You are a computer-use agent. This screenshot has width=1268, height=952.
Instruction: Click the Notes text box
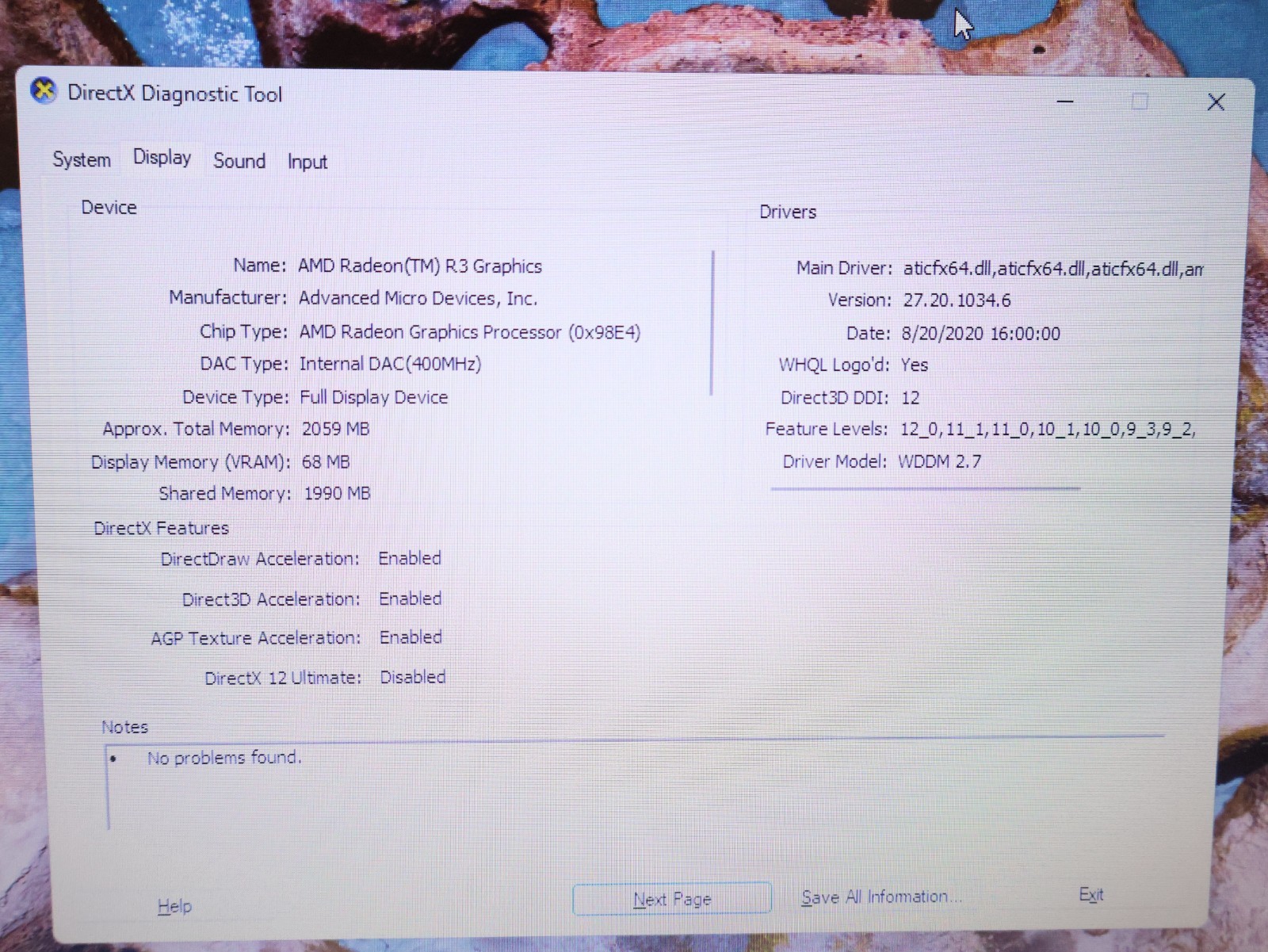pos(634,786)
